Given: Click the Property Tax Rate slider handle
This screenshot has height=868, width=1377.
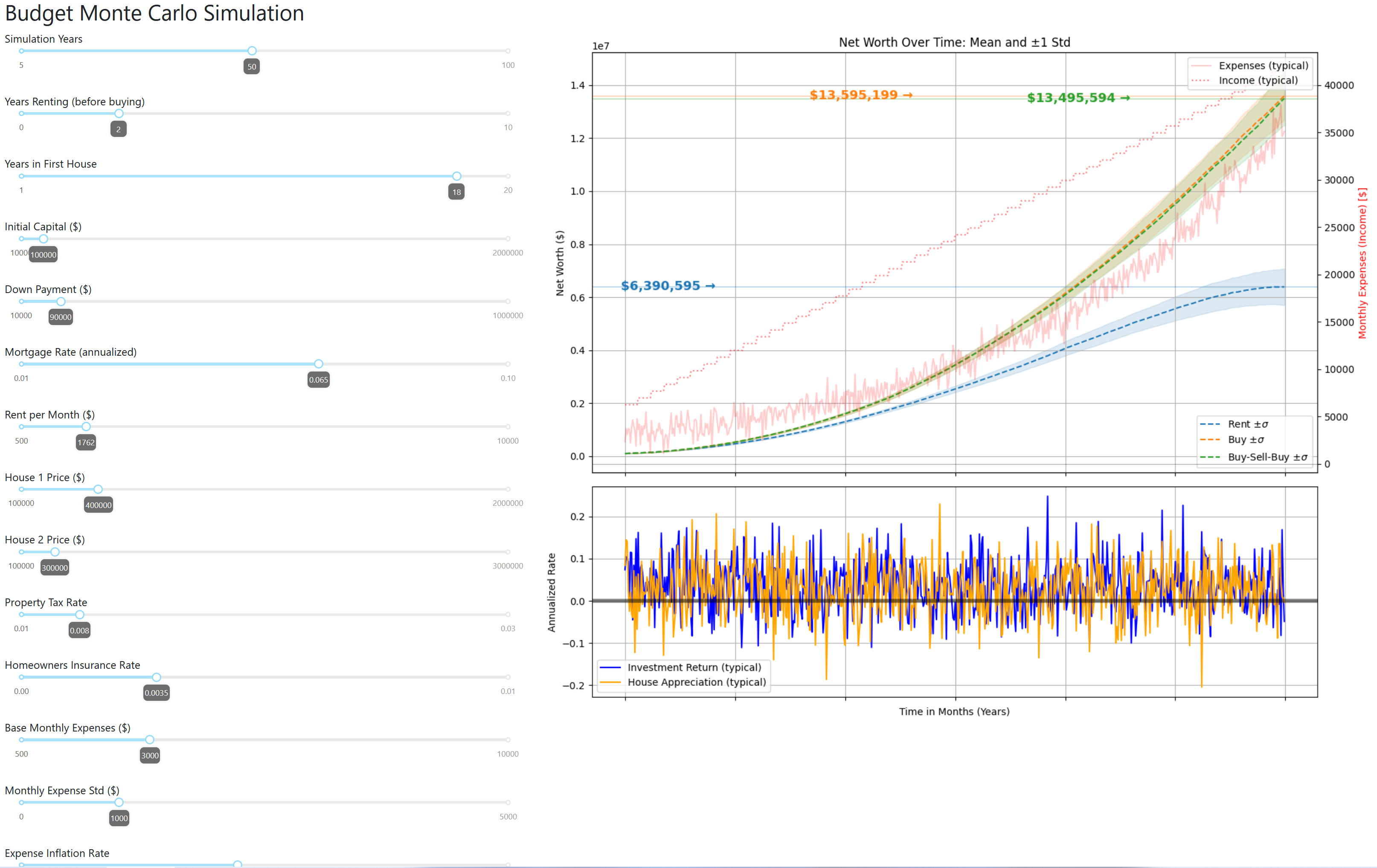Looking at the screenshot, I should (x=79, y=615).
